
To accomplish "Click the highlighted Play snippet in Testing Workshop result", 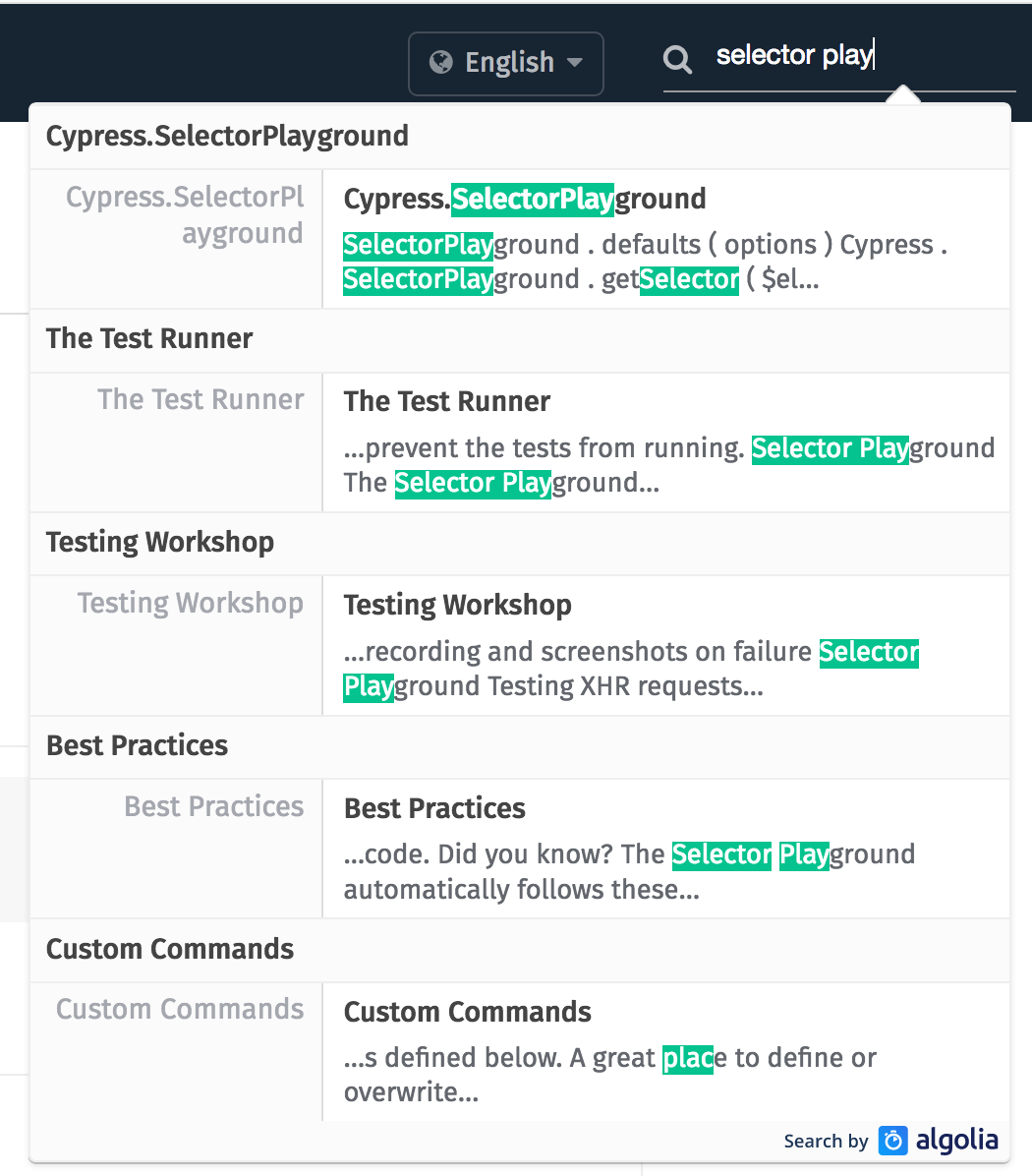I will pyautogui.click(x=368, y=686).
